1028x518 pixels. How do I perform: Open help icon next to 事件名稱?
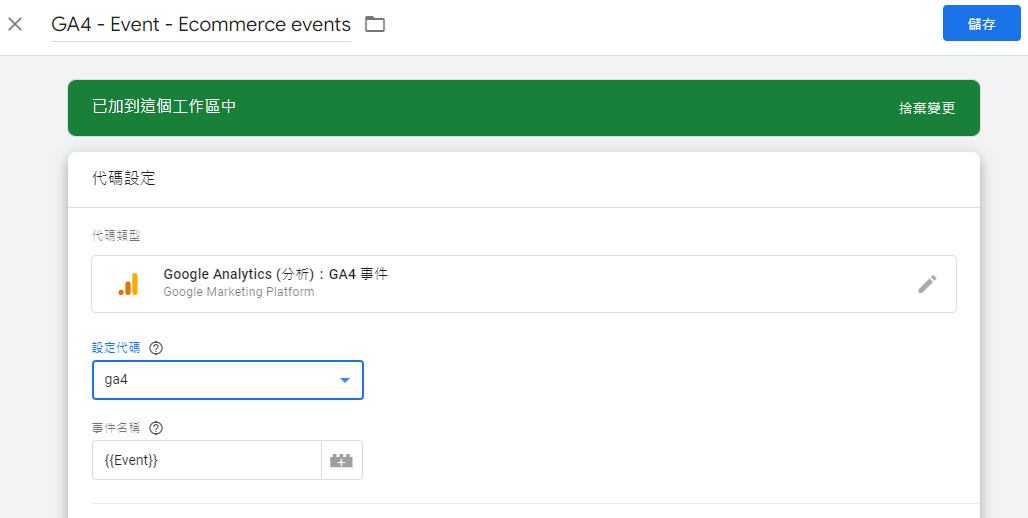[x=156, y=428]
